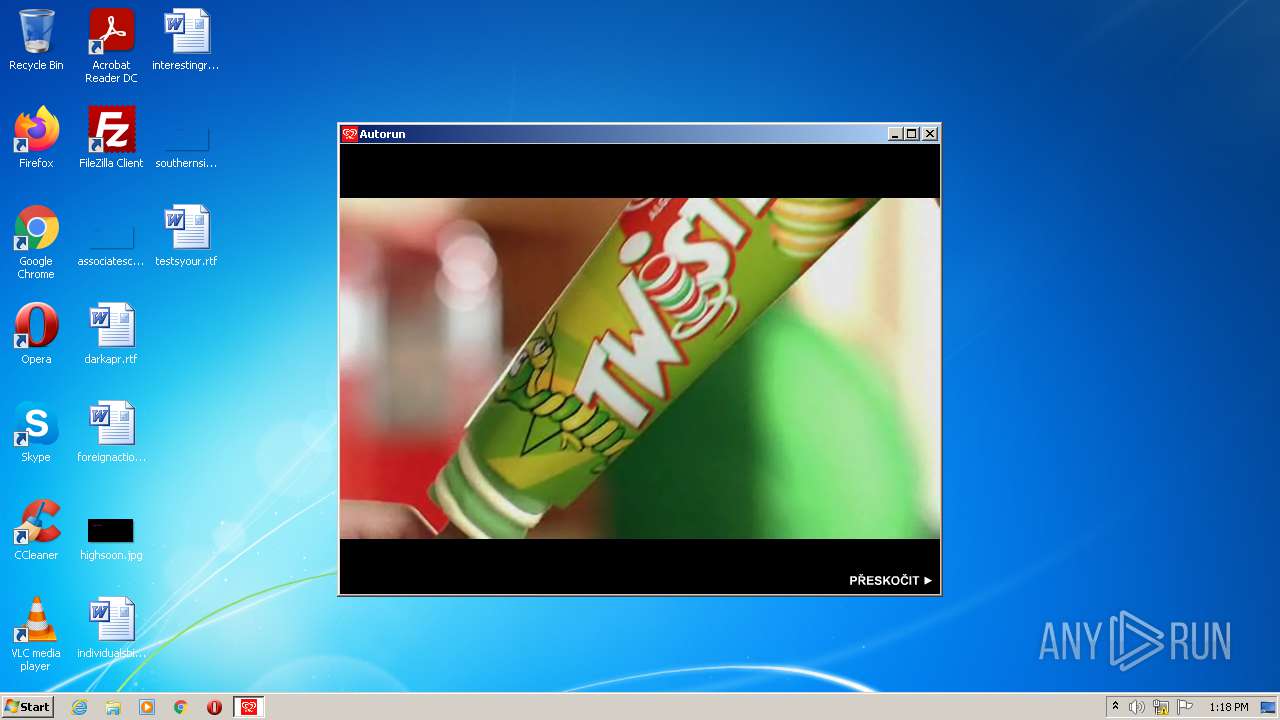
Task: Launch the Opera desktop shortcut
Action: pyautogui.click(x=36, y=334)
